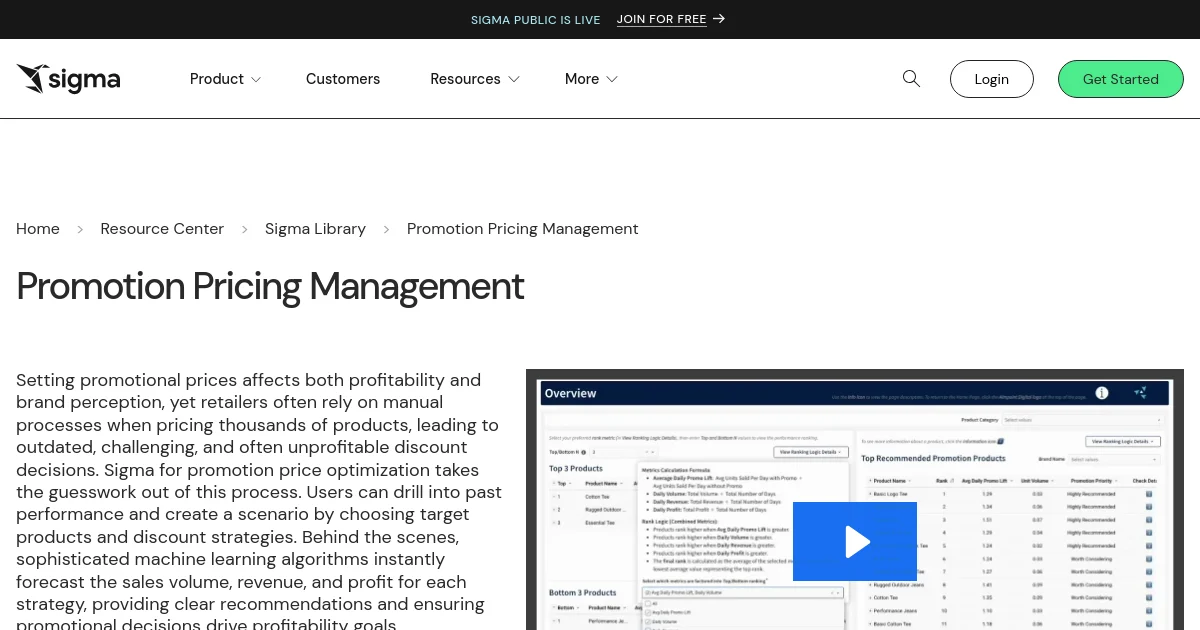Open Sigma Library breadcrumb
This screenshot has height=630, width=1200.
point(315,229)
